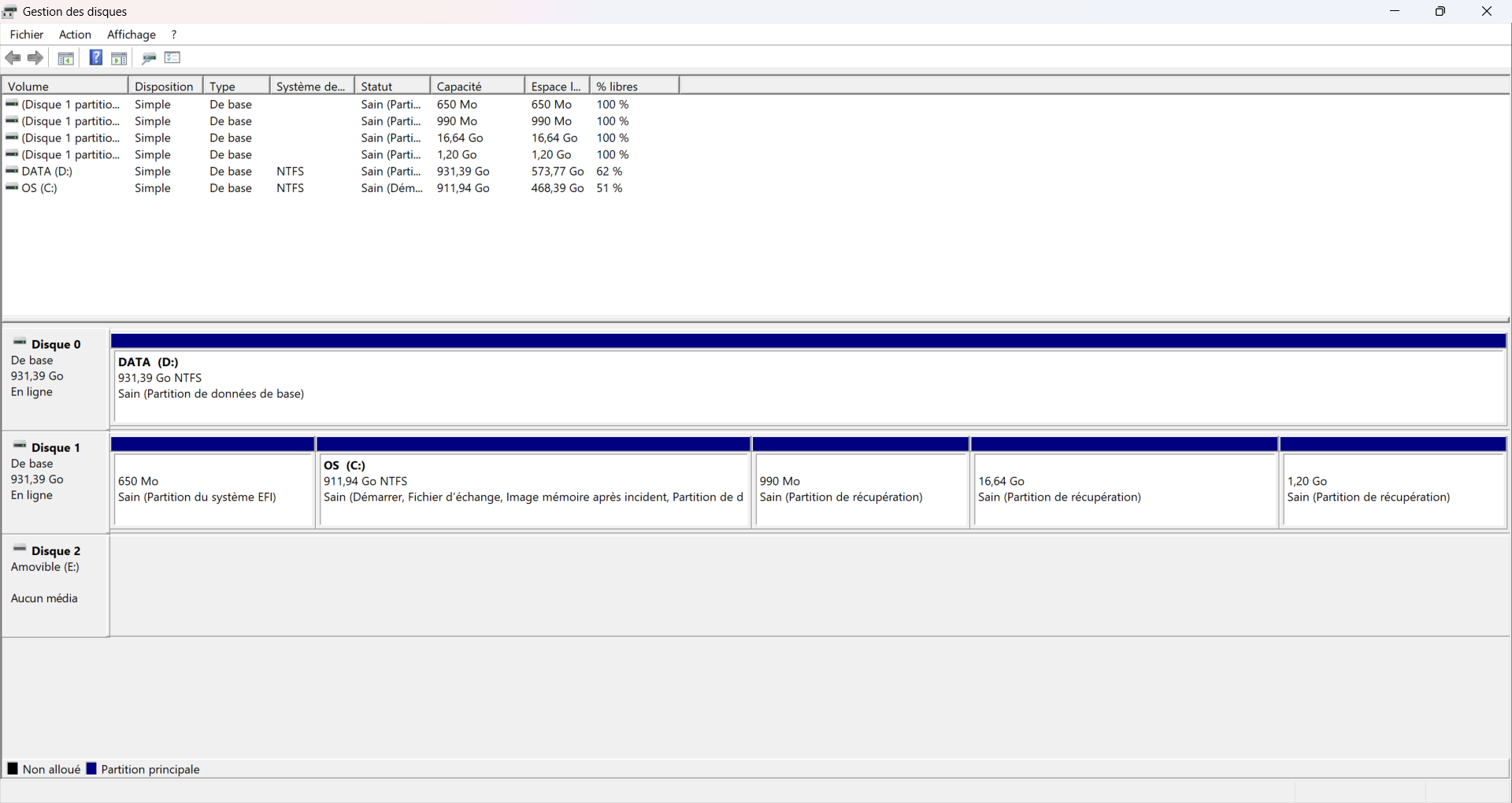Click the Disque 1 disk icon
1512x803 pixels.
tap(20, 446)
